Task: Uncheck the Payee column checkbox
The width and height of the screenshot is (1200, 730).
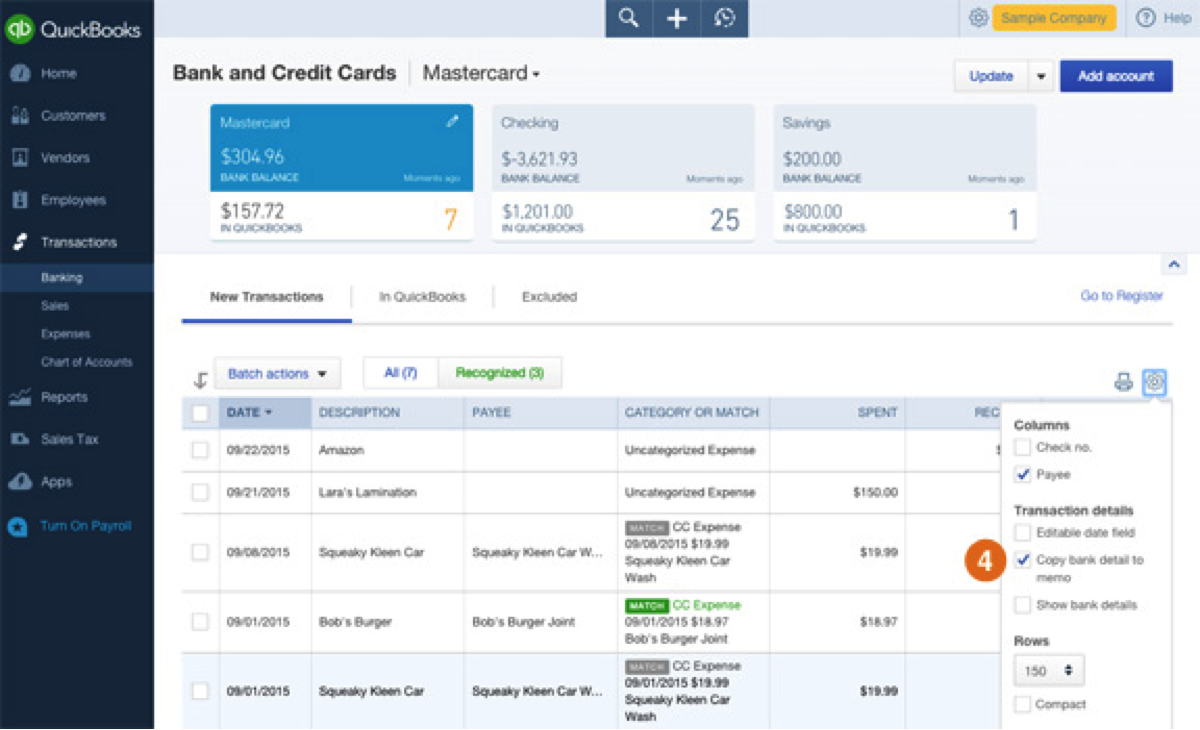Action: (1022, 474)
